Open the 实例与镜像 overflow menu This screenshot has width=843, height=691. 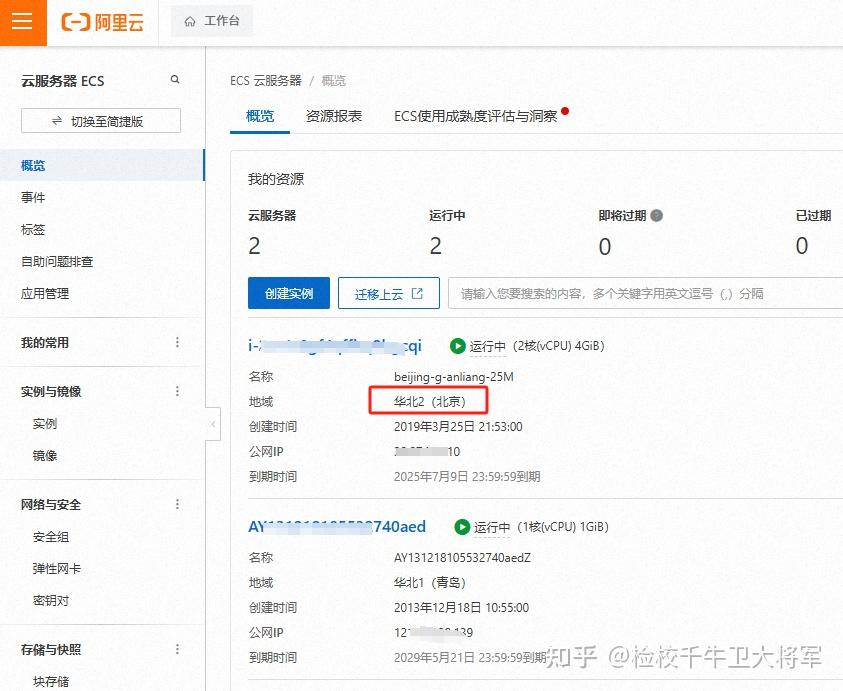click(177, 391)
